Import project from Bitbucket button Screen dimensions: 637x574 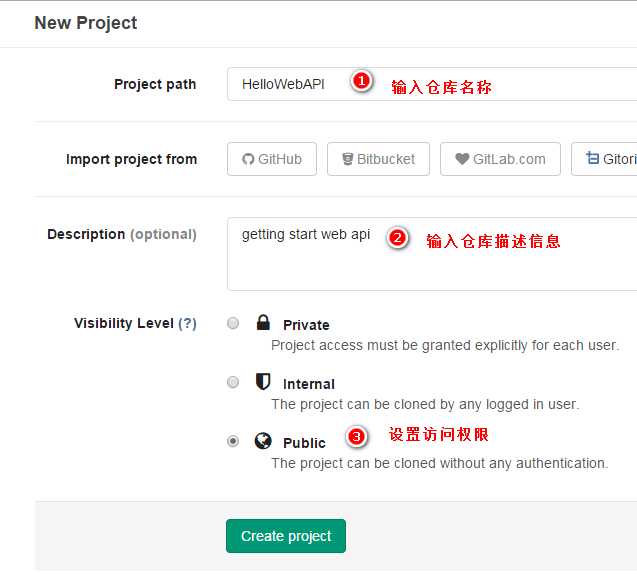378,159
